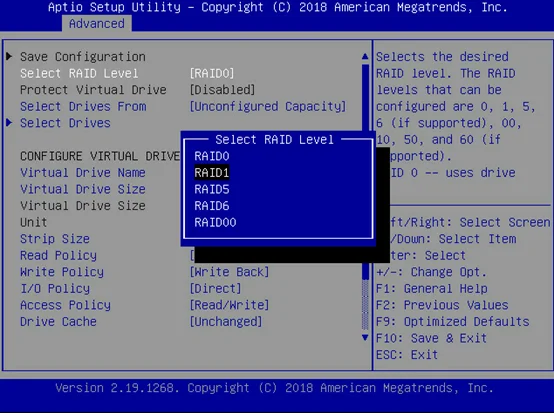Choose RAID00 in the popup list
Screen dimensions: 554x413
(x=215, y=222)
